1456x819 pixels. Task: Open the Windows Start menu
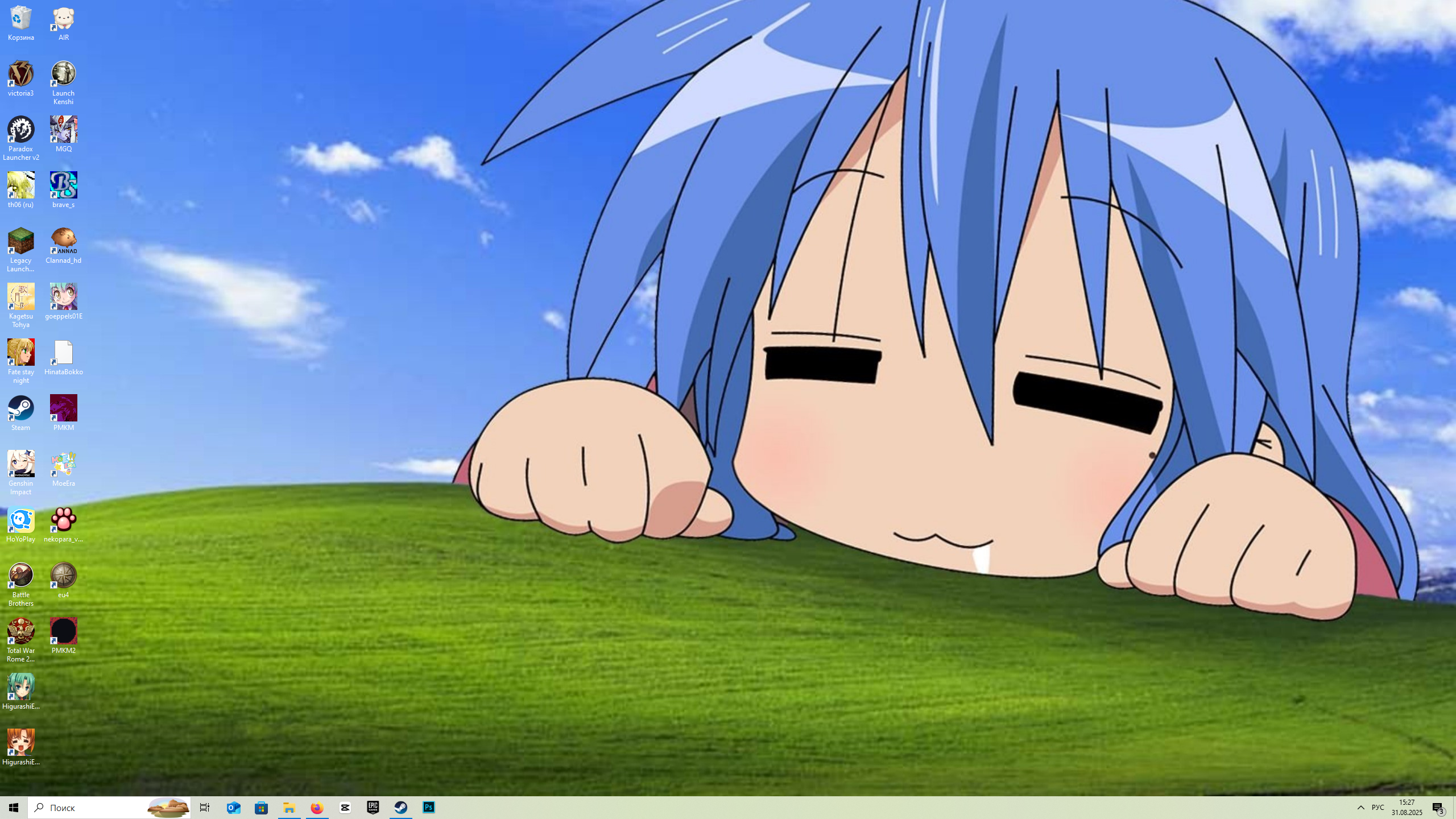pos(14,808)
